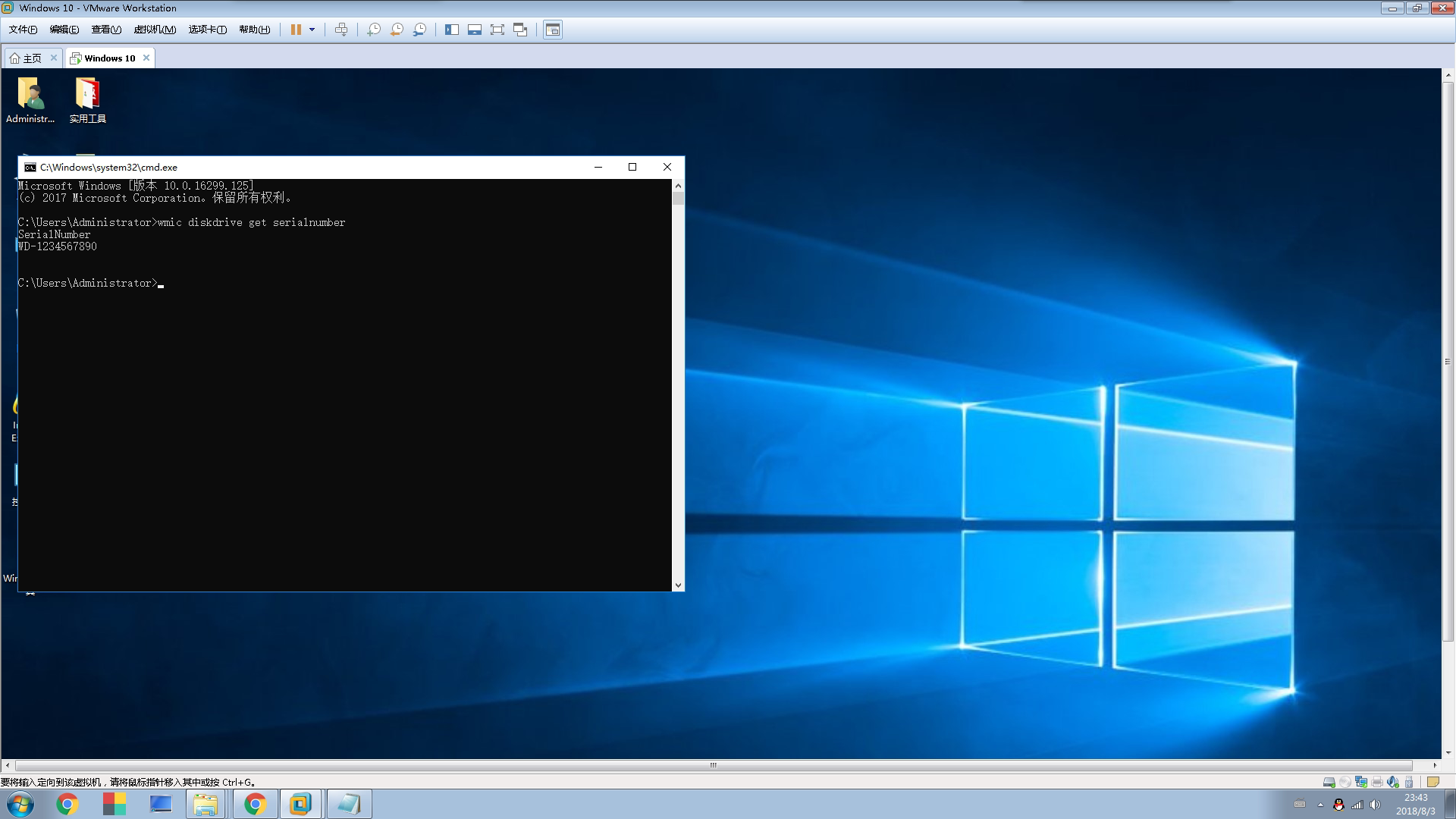Image resolution: width=1456 pixels, height=819 pixels.
Task: Open the 虚拟机(M) menu
Action: click(155, 30)
